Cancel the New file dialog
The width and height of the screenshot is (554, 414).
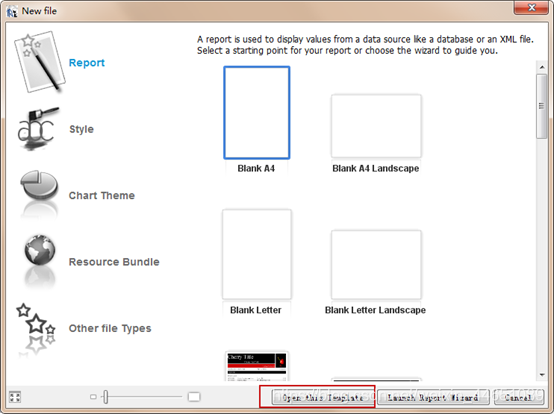pyautogui.click(x=518, y=397)
